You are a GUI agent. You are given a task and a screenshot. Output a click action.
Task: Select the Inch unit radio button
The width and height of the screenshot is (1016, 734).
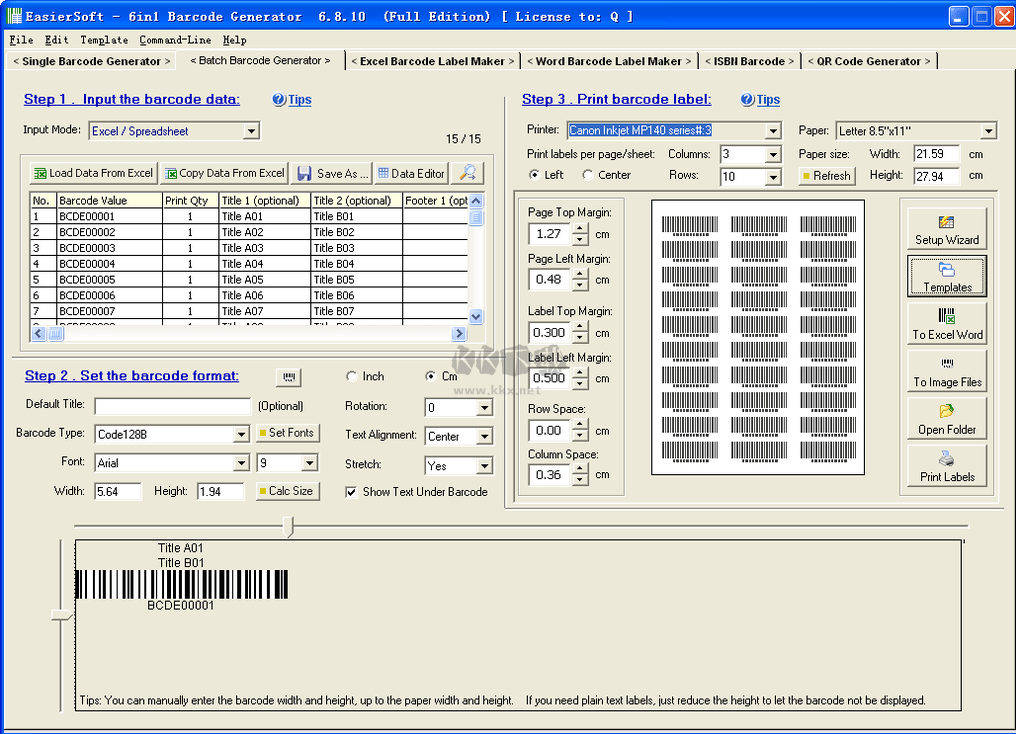[x=352, y=377]
